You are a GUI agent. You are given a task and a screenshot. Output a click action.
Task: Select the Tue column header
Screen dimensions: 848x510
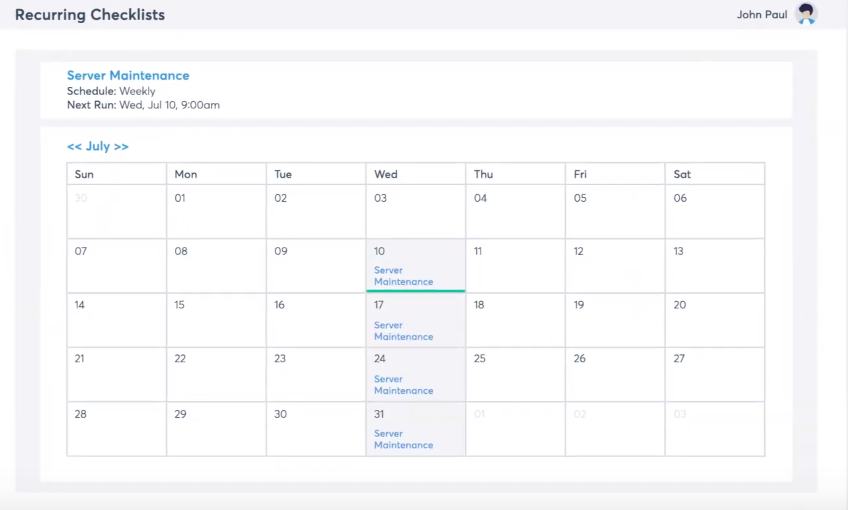pyautogui.click(x=316, y=174)
